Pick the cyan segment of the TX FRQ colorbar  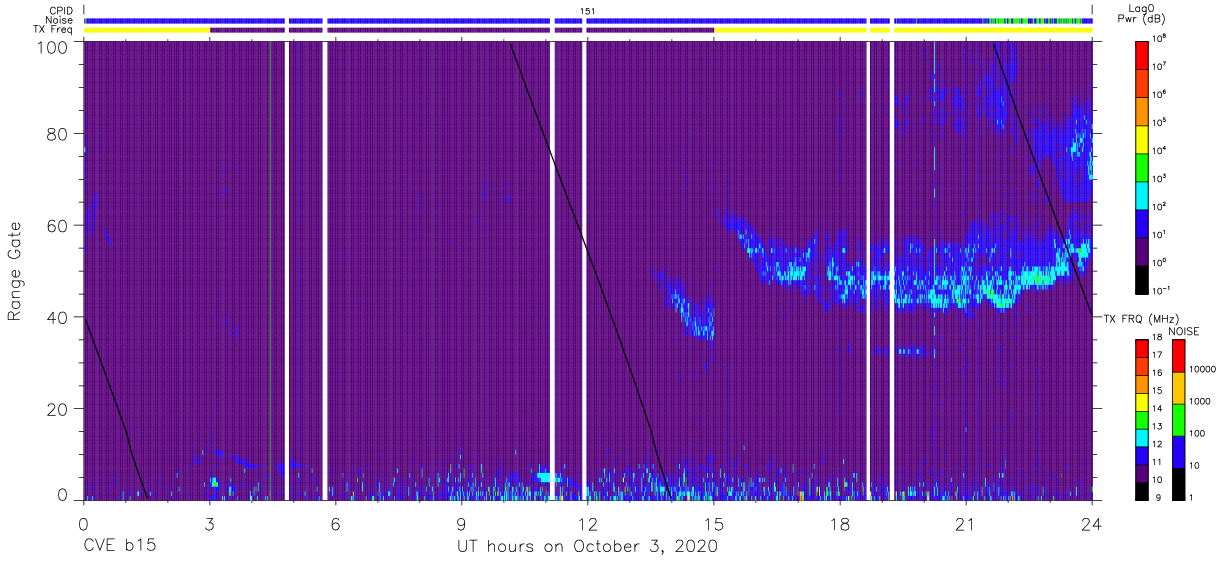1143,437
